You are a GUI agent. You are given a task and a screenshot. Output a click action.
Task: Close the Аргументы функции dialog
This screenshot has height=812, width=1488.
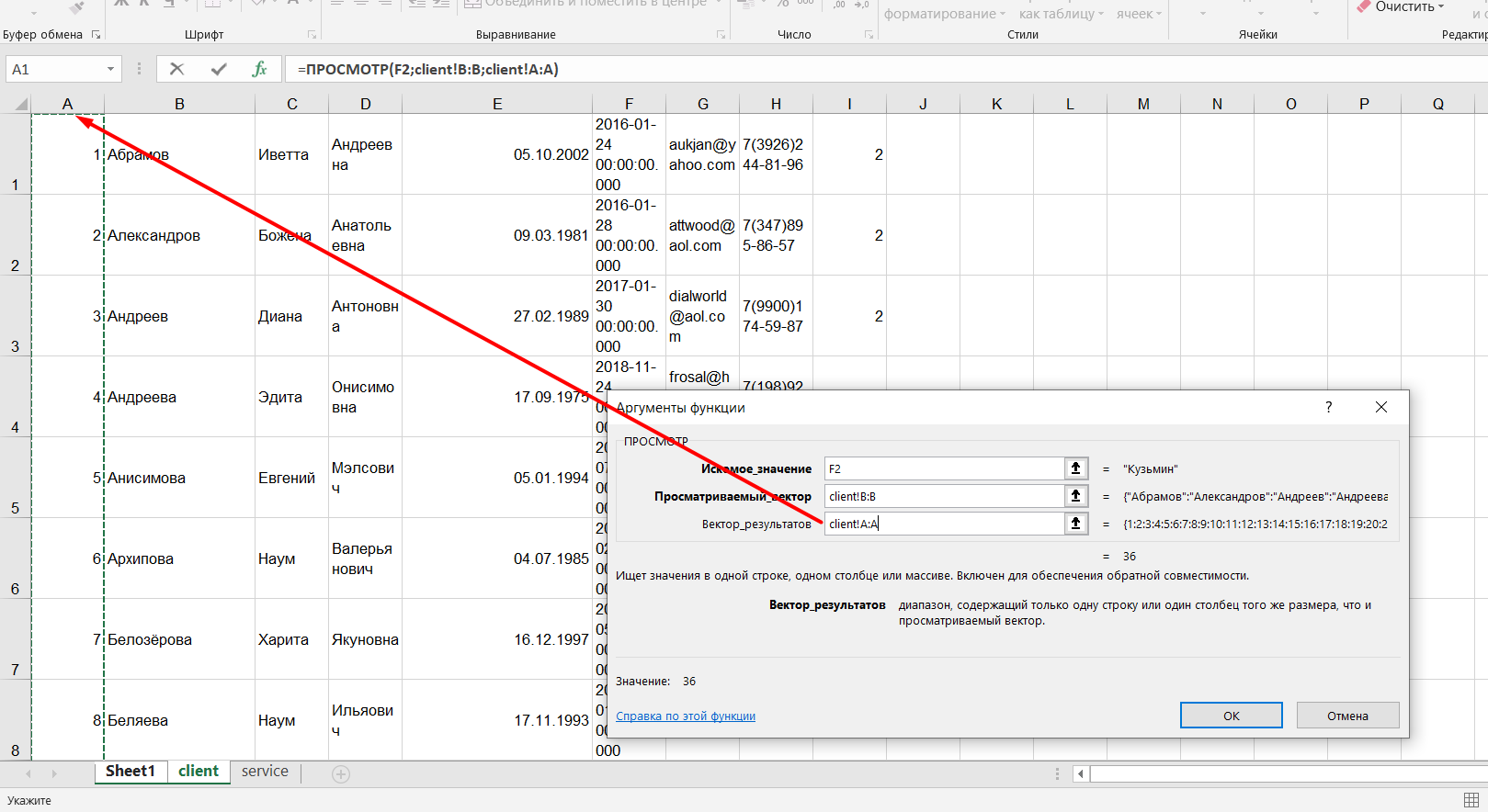[1381, 407]
